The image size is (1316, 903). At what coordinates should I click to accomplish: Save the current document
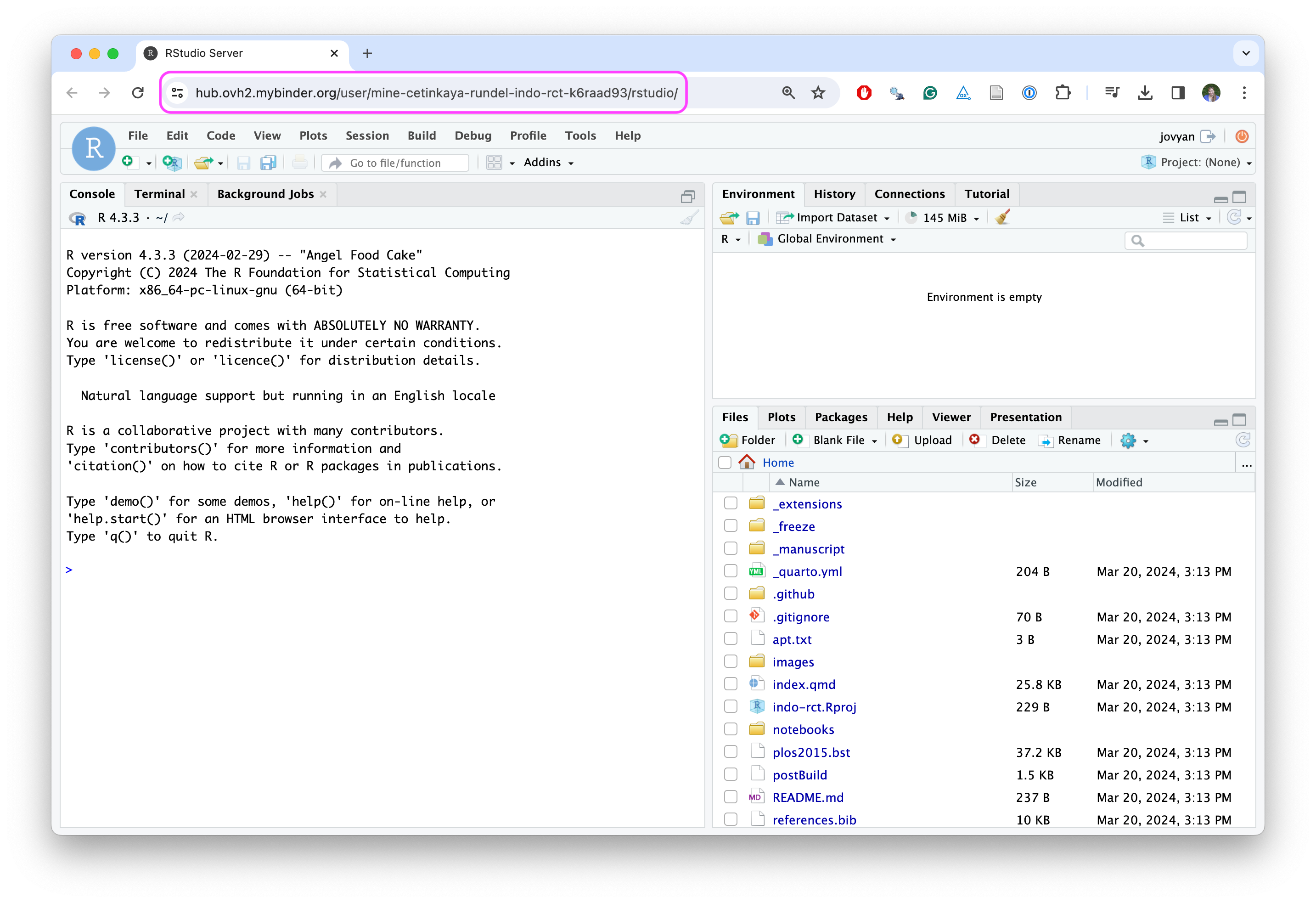pyautogui.click(x=243, y=163)
